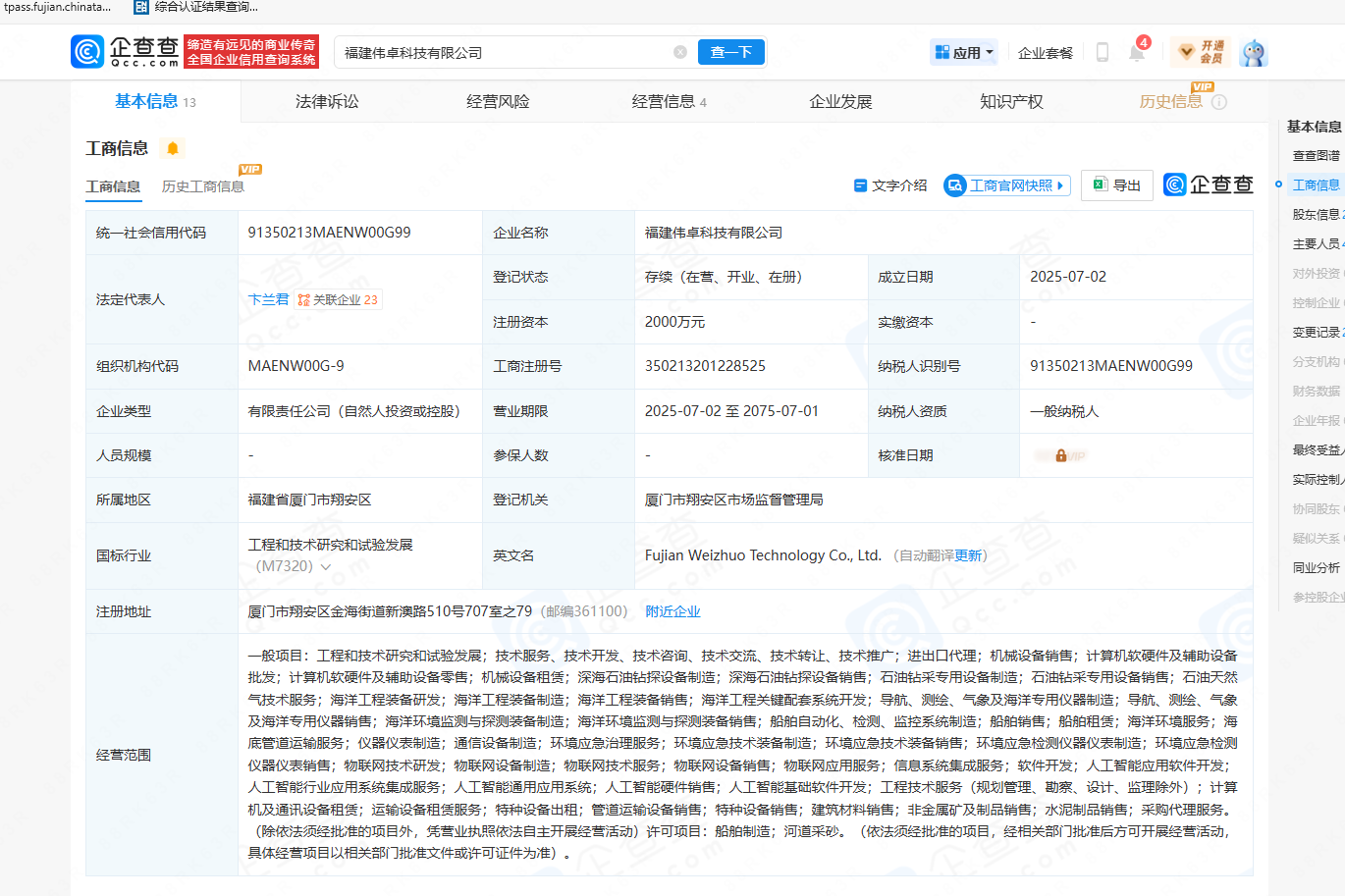Click the bell icon beside 工商信息 heading
Viewport: 1345px width, 896px height.
[173, 148]
